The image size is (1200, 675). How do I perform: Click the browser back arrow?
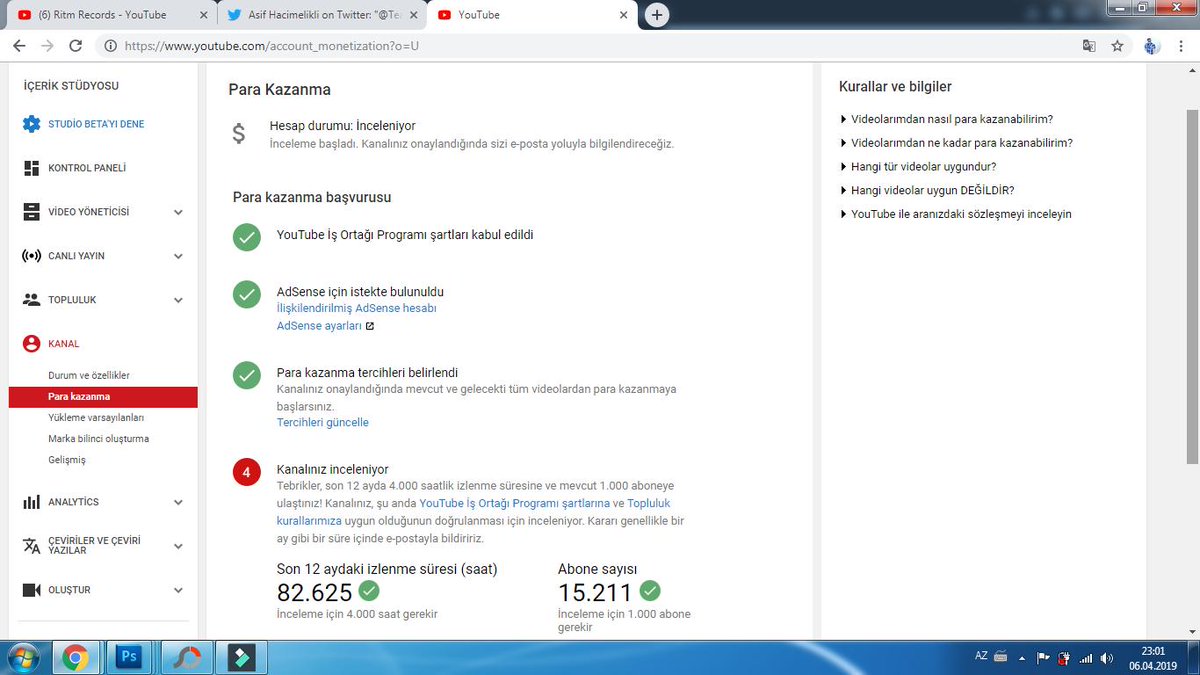tap(19, 46)
